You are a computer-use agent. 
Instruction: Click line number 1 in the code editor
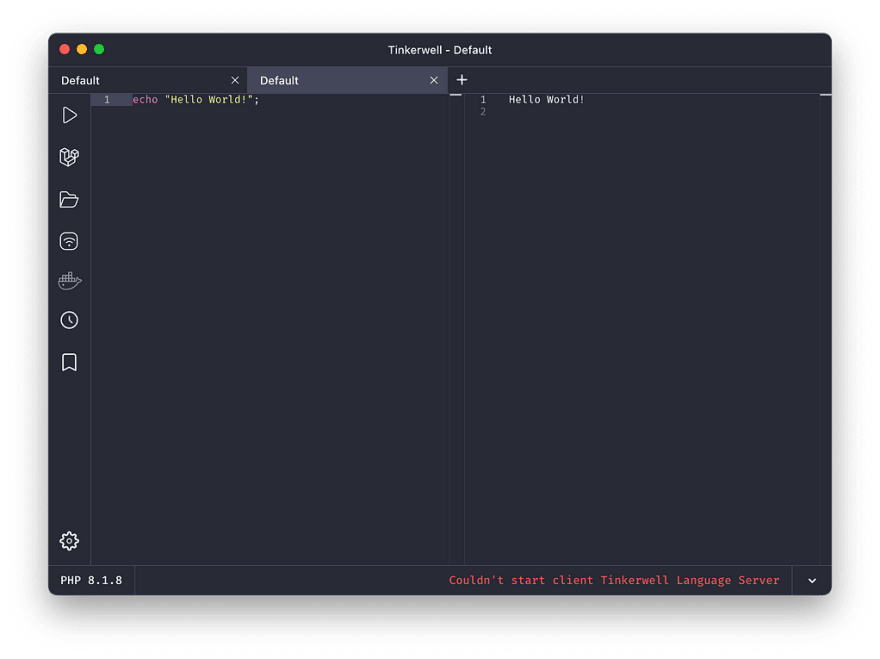click(107, 99)
